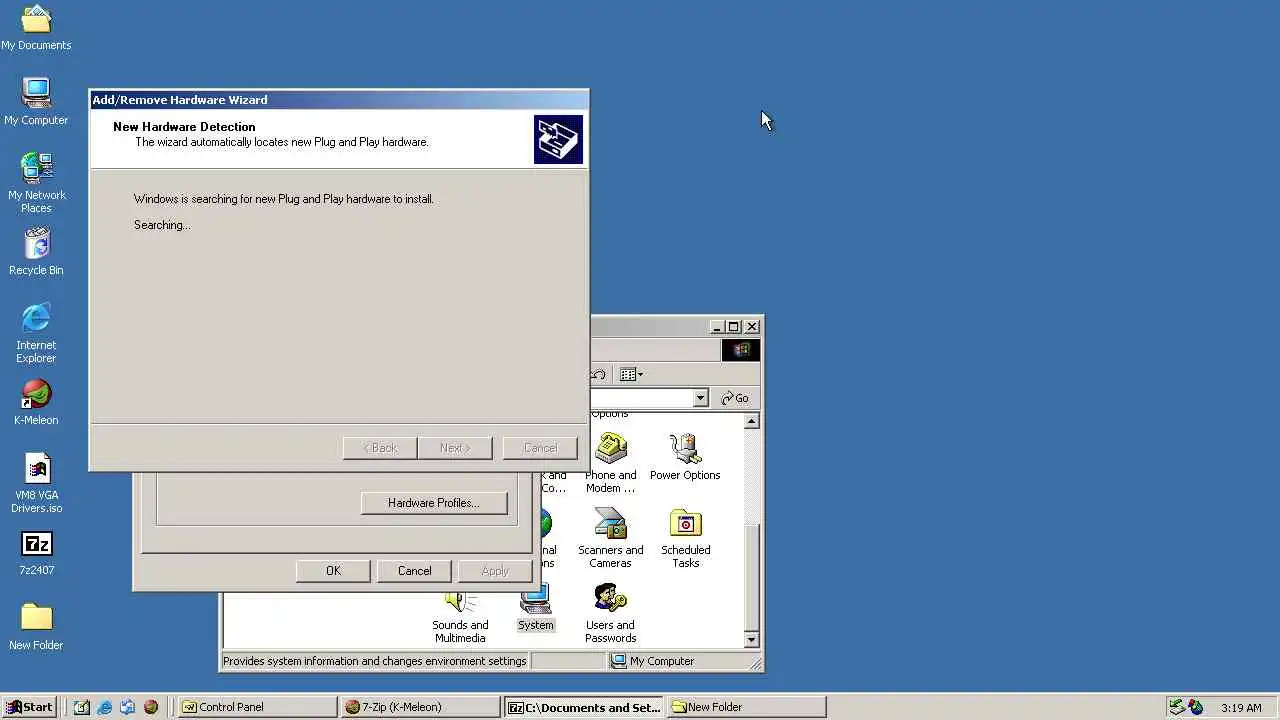Click Cancel in Add/Remove Hardware Wizard
Viewport: 1280px width, 720px height.
pos(541,448)
